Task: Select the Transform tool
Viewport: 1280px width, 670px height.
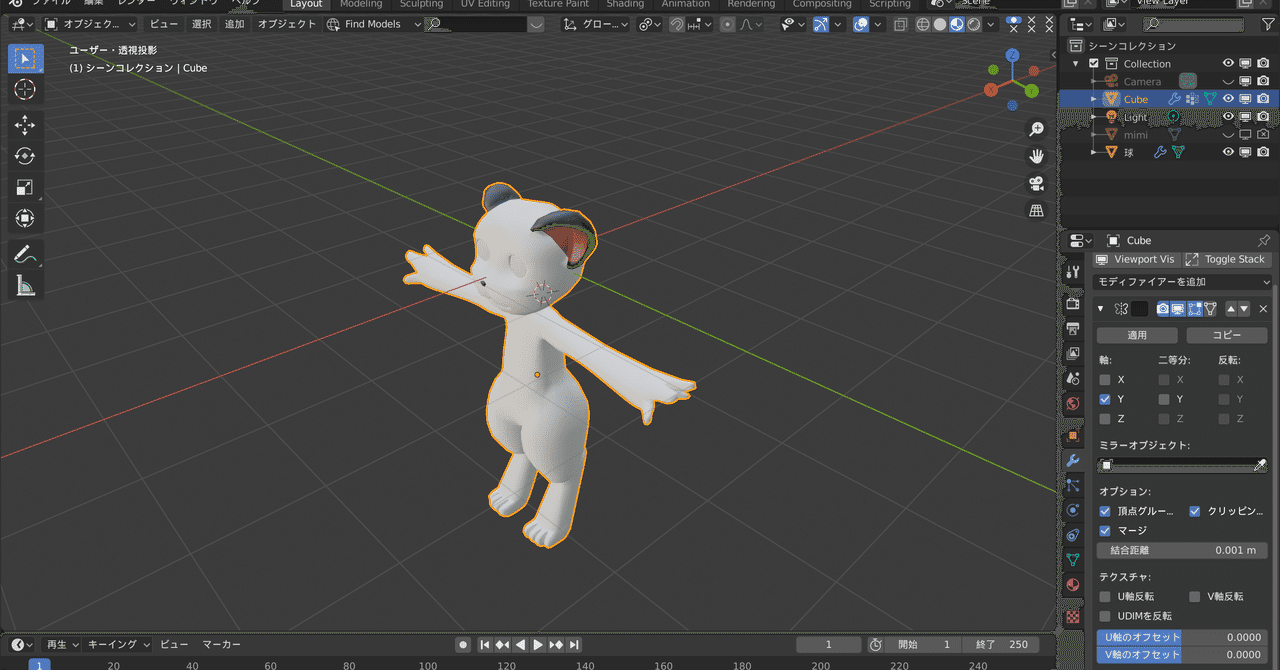Action: [25, 218]
